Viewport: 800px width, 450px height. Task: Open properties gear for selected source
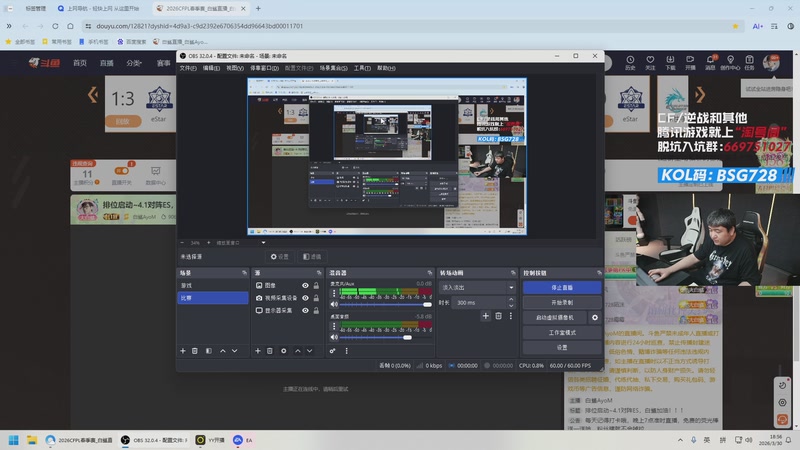click(x=284, y=351)
